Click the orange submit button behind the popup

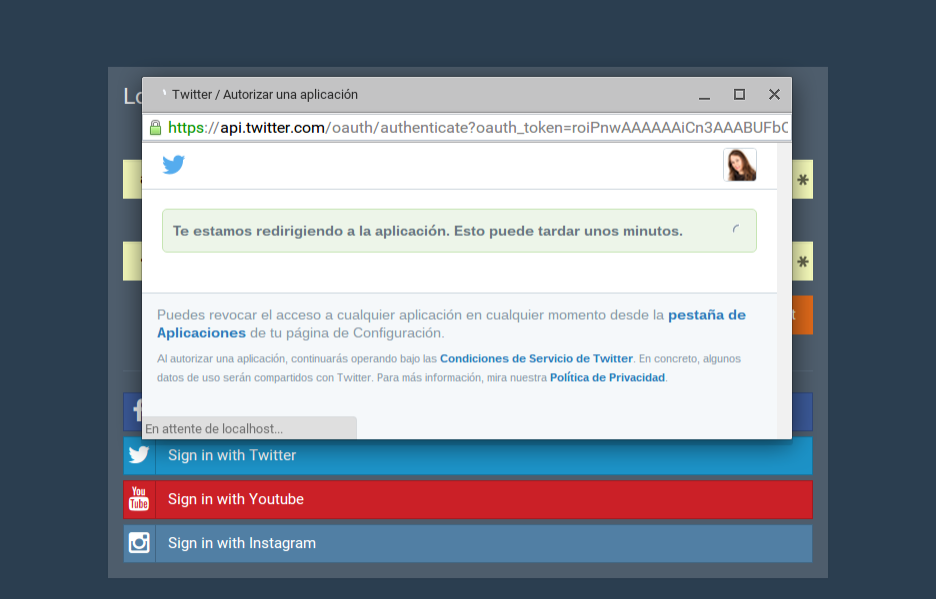(x=802, y=315)
